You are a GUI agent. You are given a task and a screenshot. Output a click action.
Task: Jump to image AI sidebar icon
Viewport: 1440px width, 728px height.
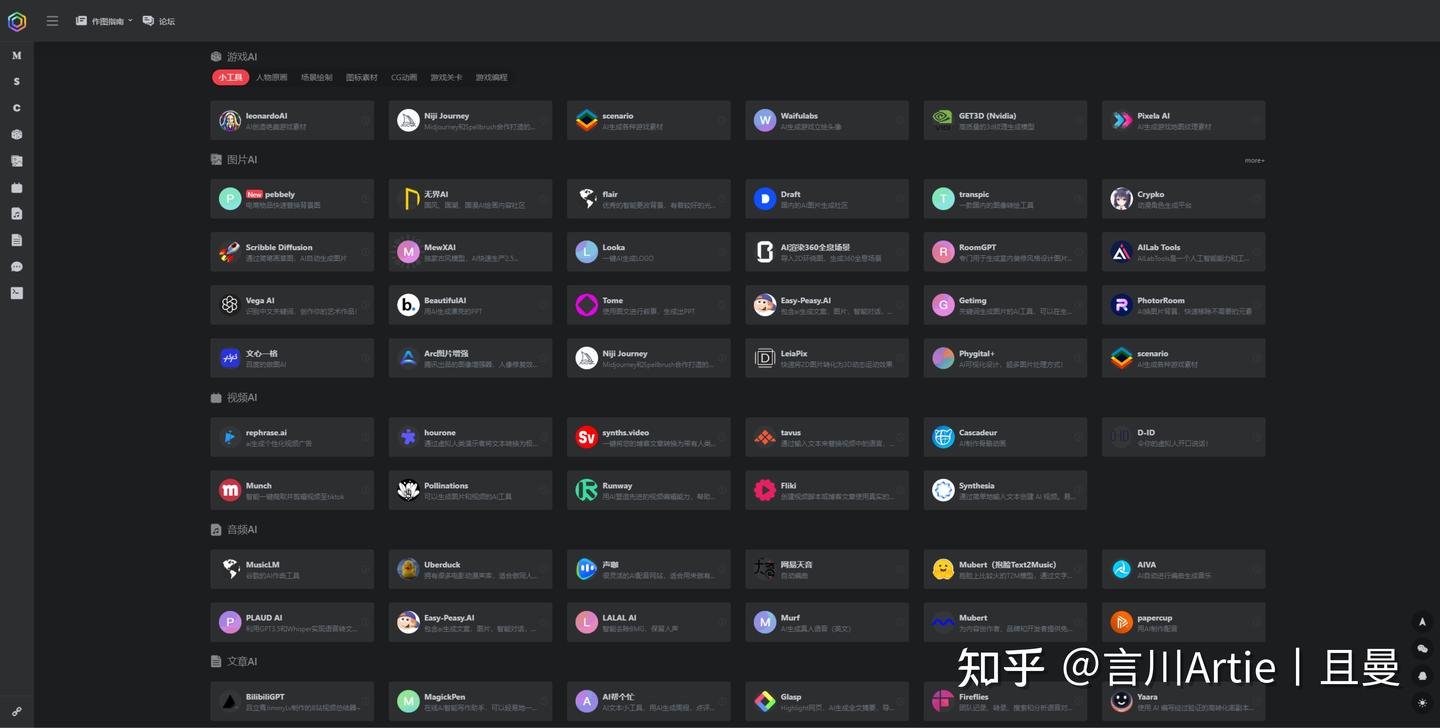click(16, 161)
